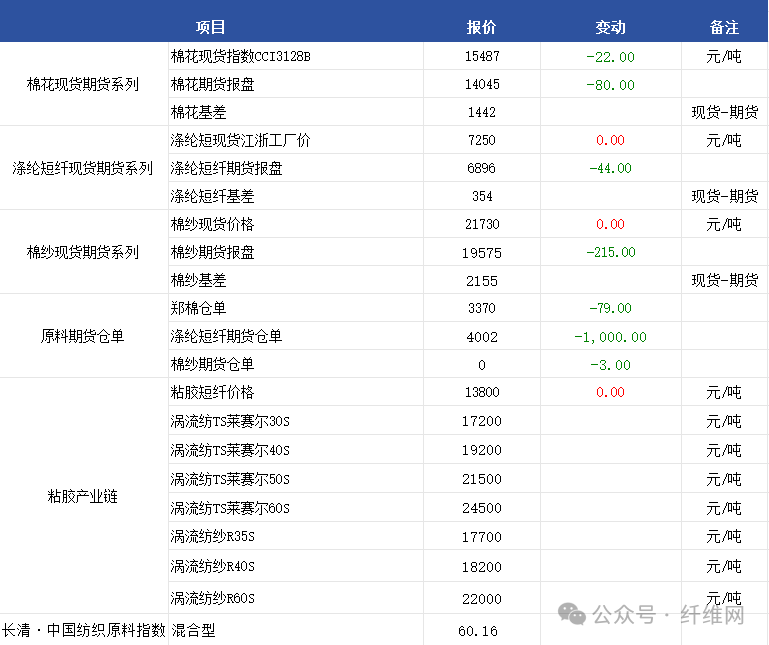Viewport: 769px width, 645px height.
Task: Click the 棉纱现货价格 row label
Action: pyautogui.click(x=213, y=224)
